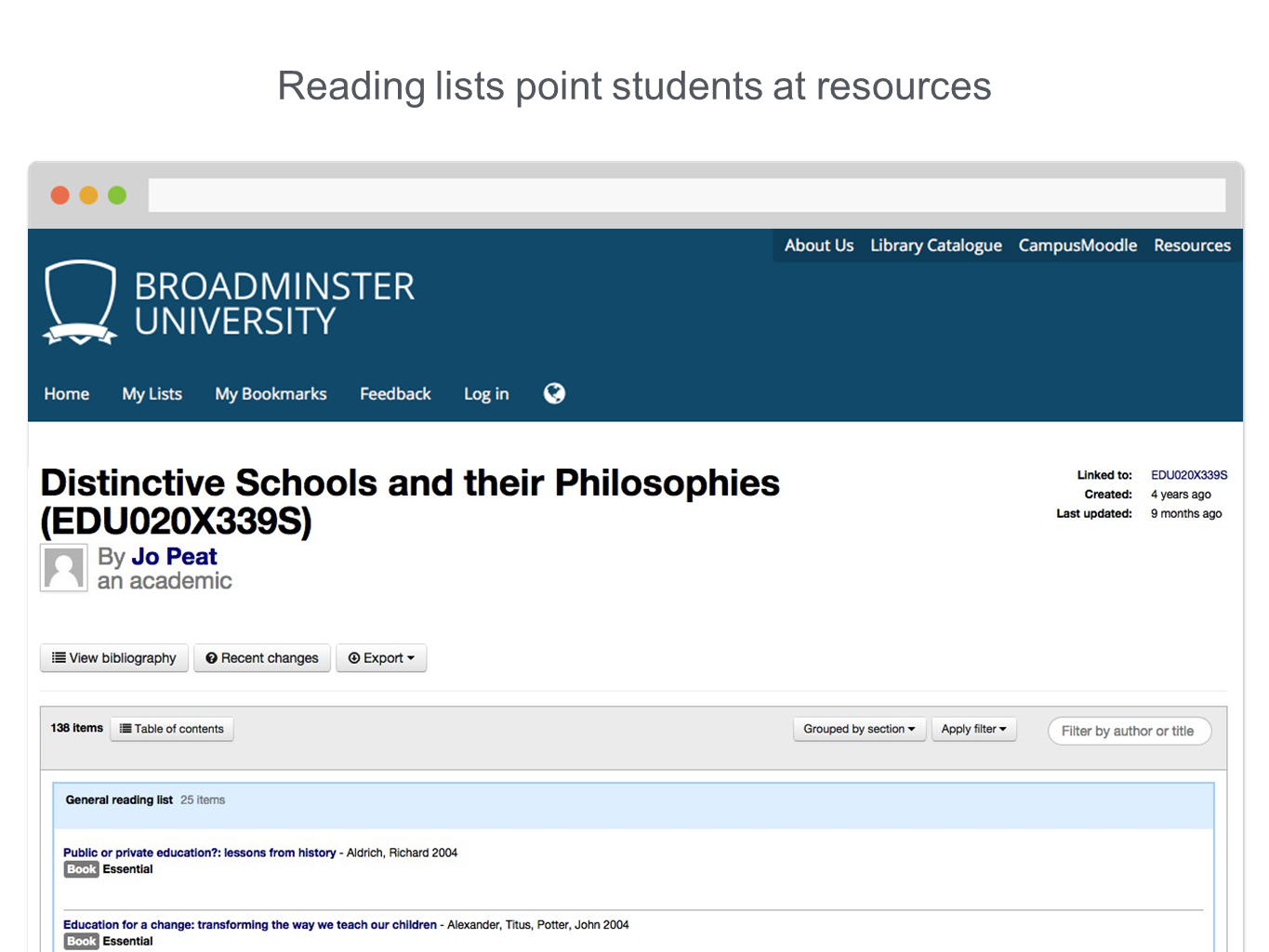Open the View bibliography button
This screenshot has width=1269, height=952.
(x=114, y=658)
